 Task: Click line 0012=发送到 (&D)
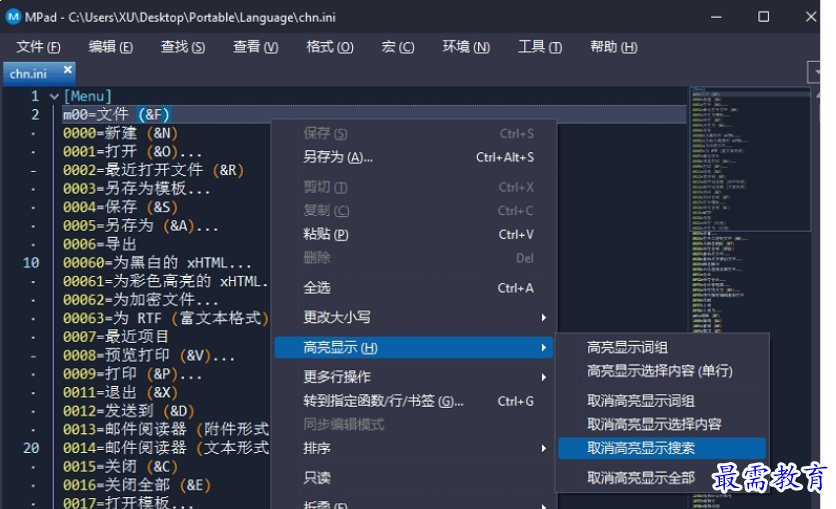tap(128, 411)
